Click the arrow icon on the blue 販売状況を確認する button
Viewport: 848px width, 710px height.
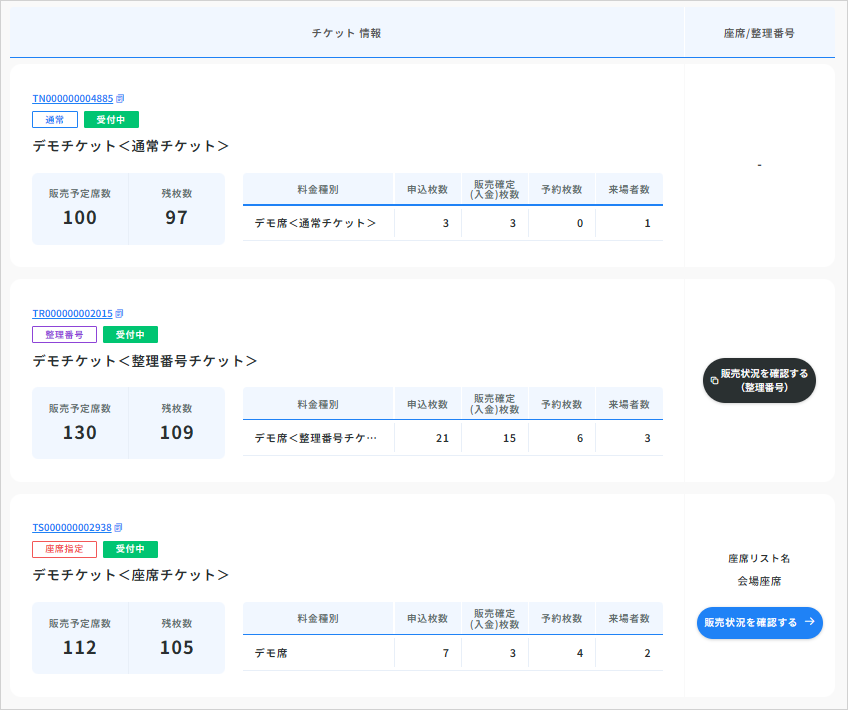[810, 622]
